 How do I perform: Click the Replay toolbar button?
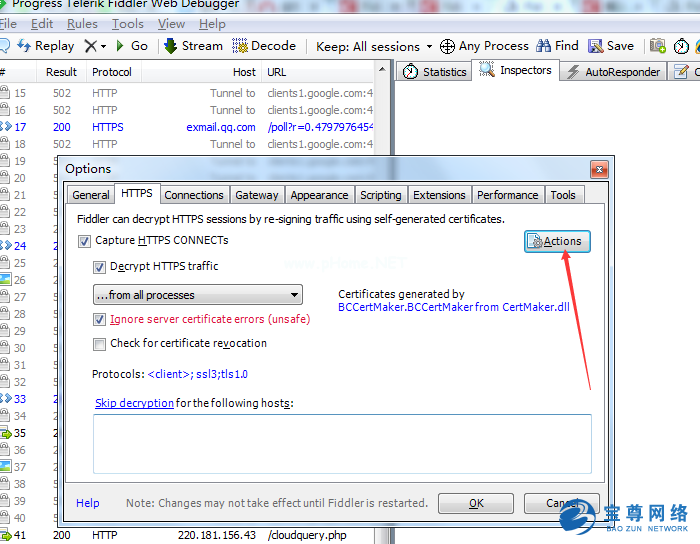pos(46,46)
